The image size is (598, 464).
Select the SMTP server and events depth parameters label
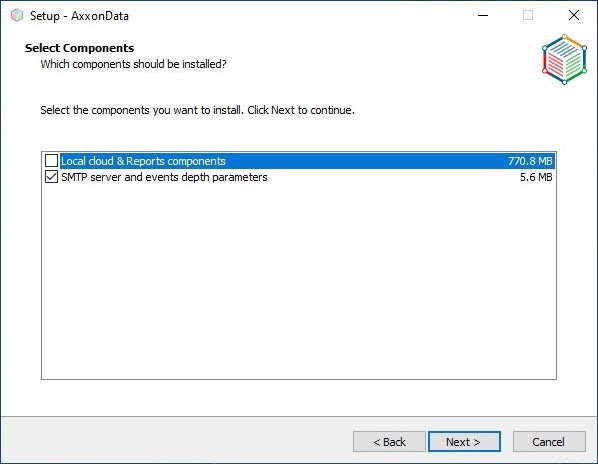[164, 177]
